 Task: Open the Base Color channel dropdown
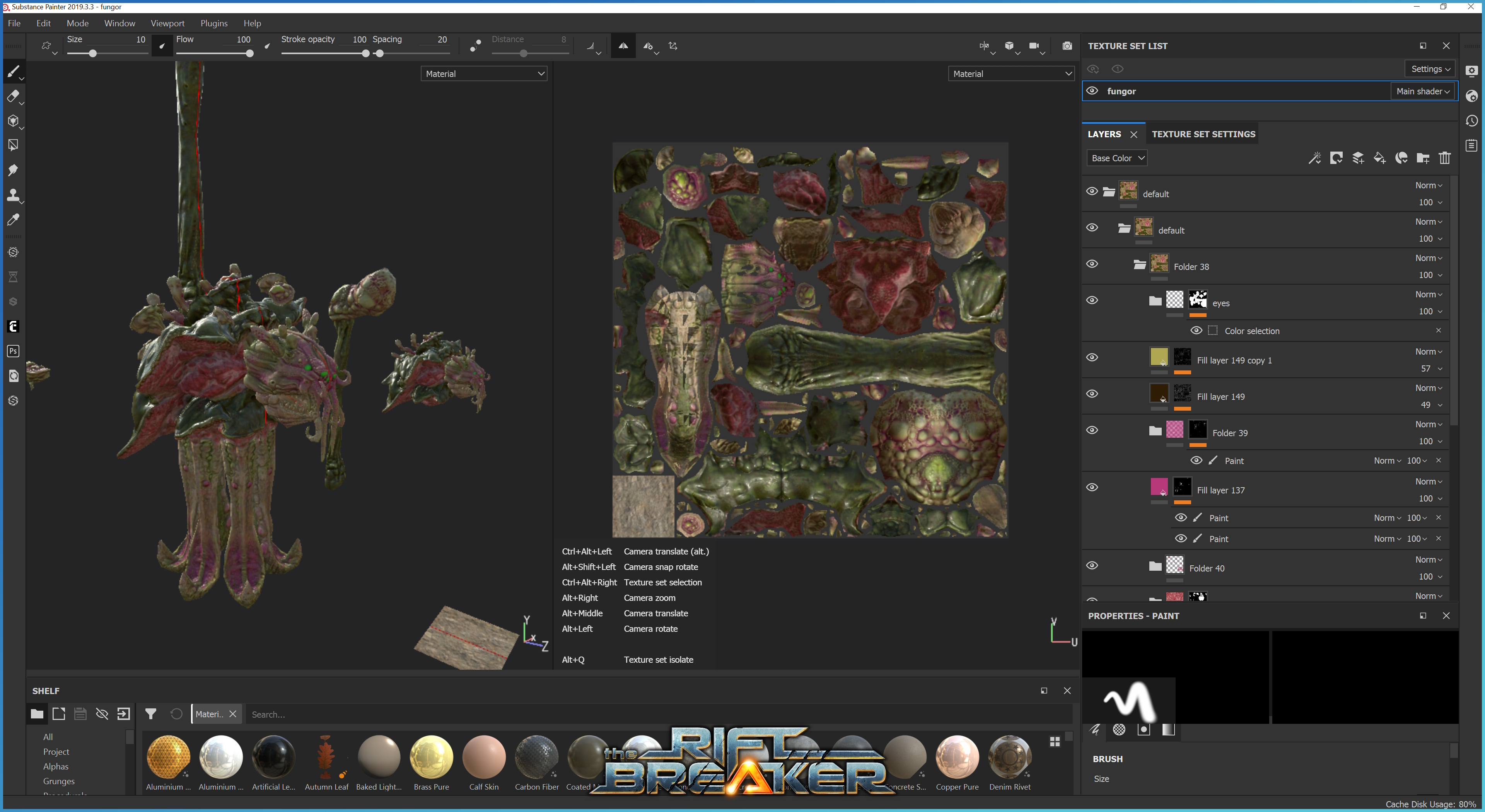coord(1116,158)
